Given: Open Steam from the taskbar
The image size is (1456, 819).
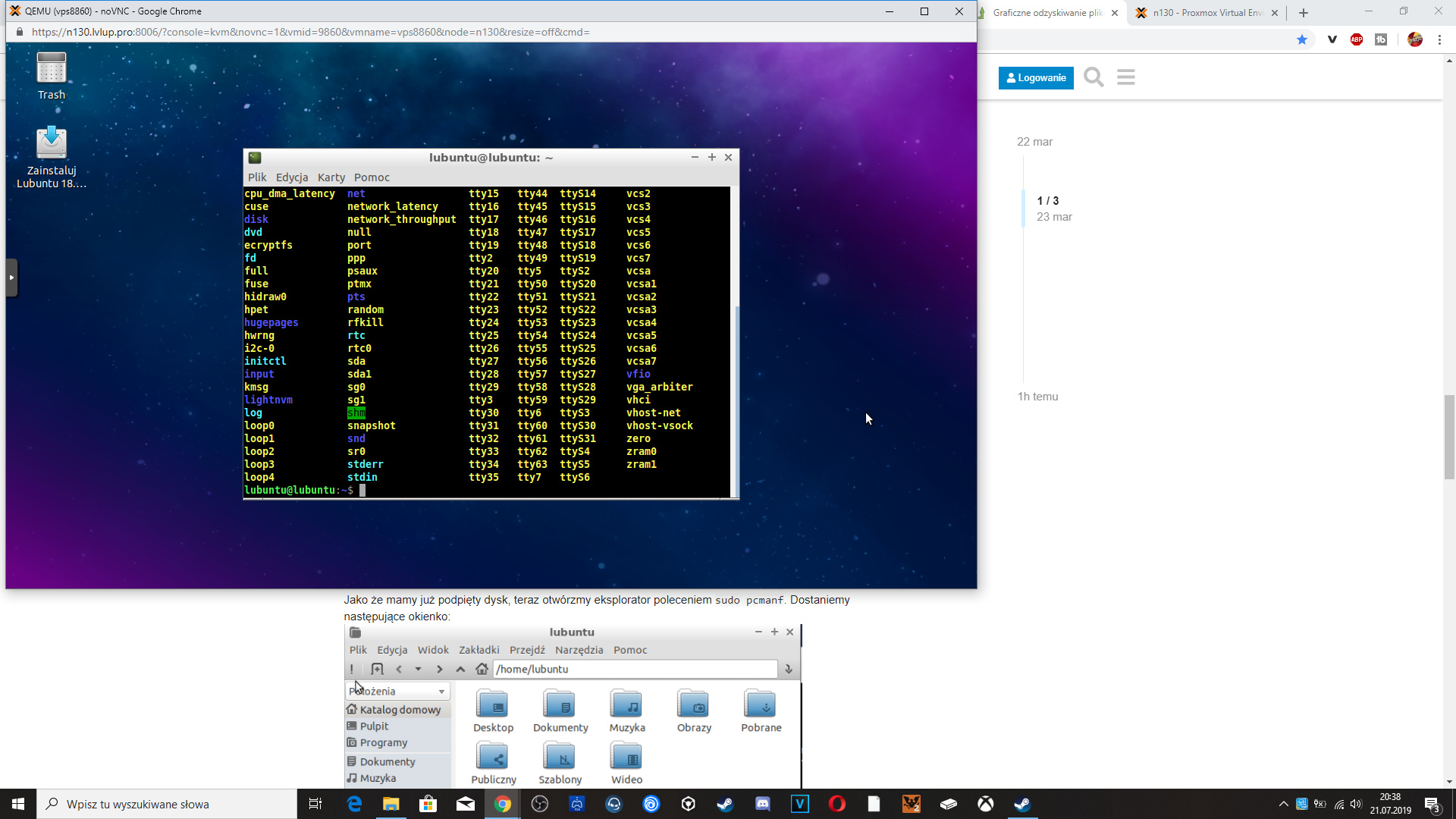Looking at the screenshot, I should [x=726, y=804].
